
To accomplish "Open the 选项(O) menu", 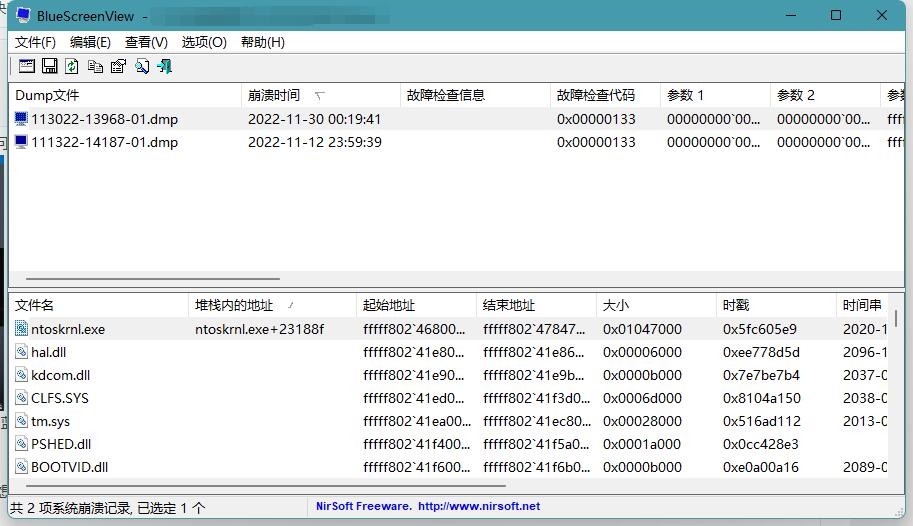I will pyautogui.click(x=204, y=42).
